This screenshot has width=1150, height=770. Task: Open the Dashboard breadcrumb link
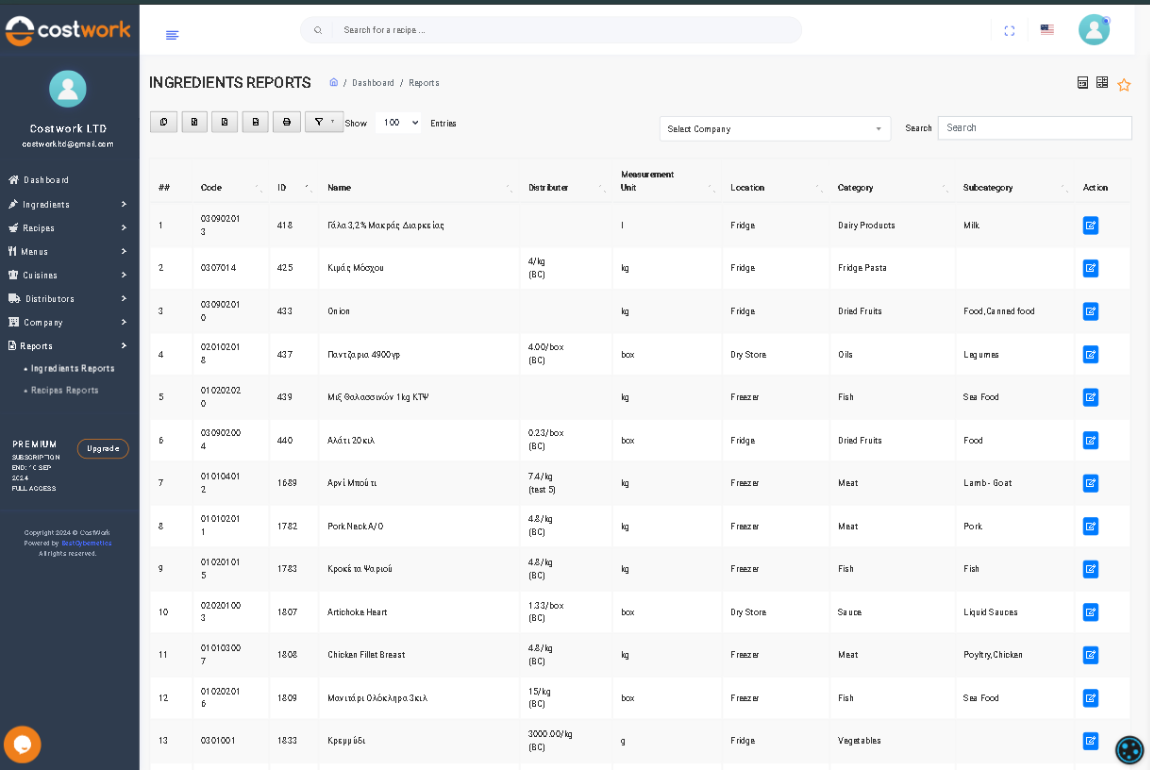(373, 83)
